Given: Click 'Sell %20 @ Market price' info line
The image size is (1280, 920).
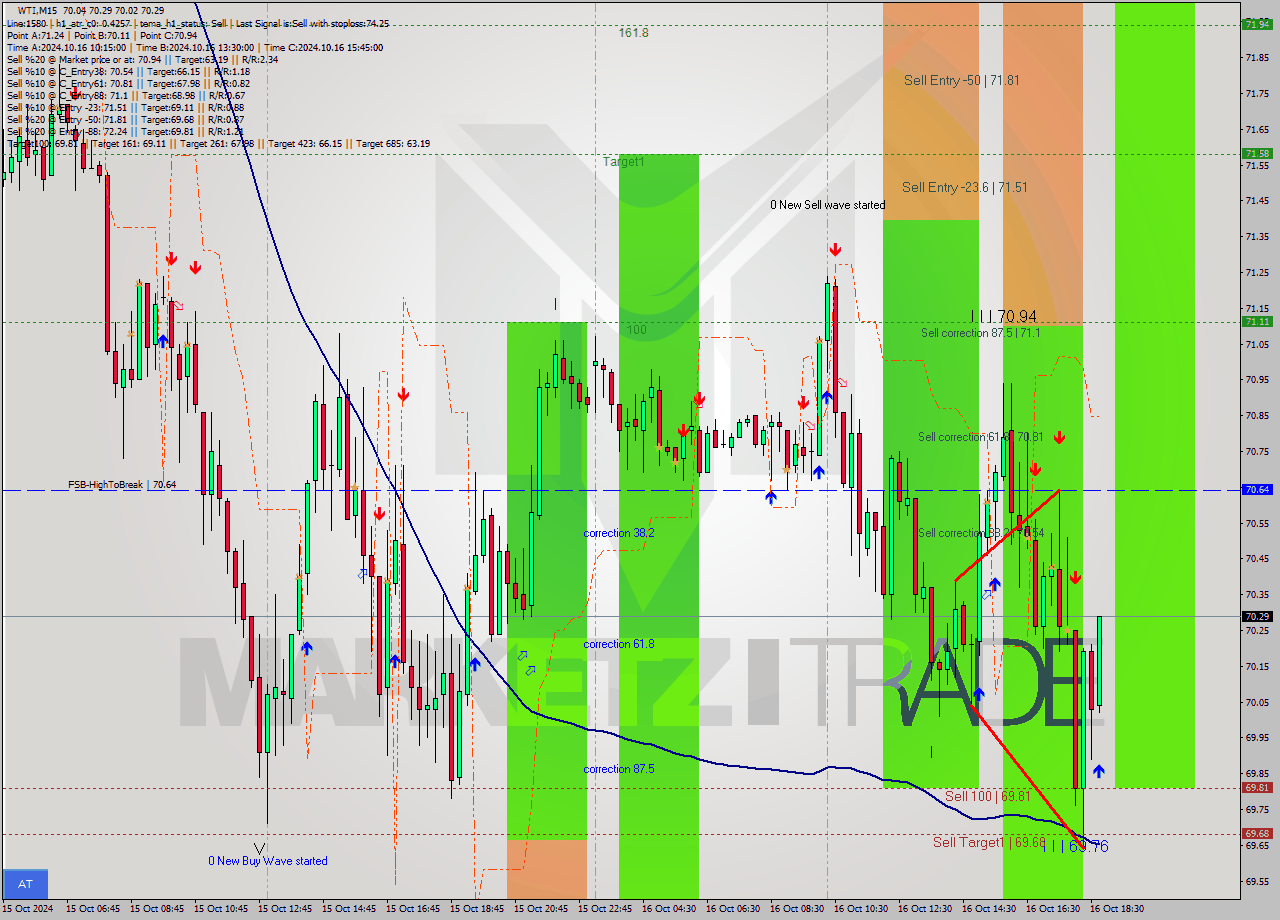Looking at the screenshot, I should tap(143, 59).
